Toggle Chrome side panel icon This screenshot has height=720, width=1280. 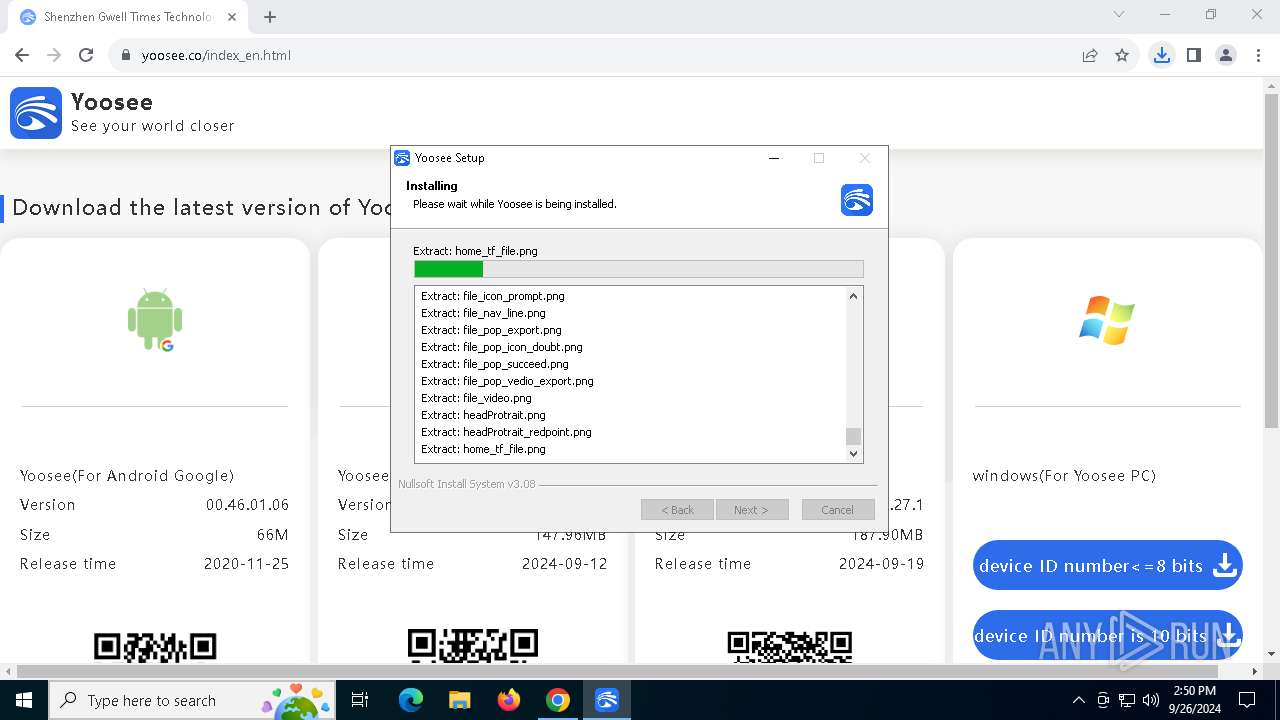1193,55
